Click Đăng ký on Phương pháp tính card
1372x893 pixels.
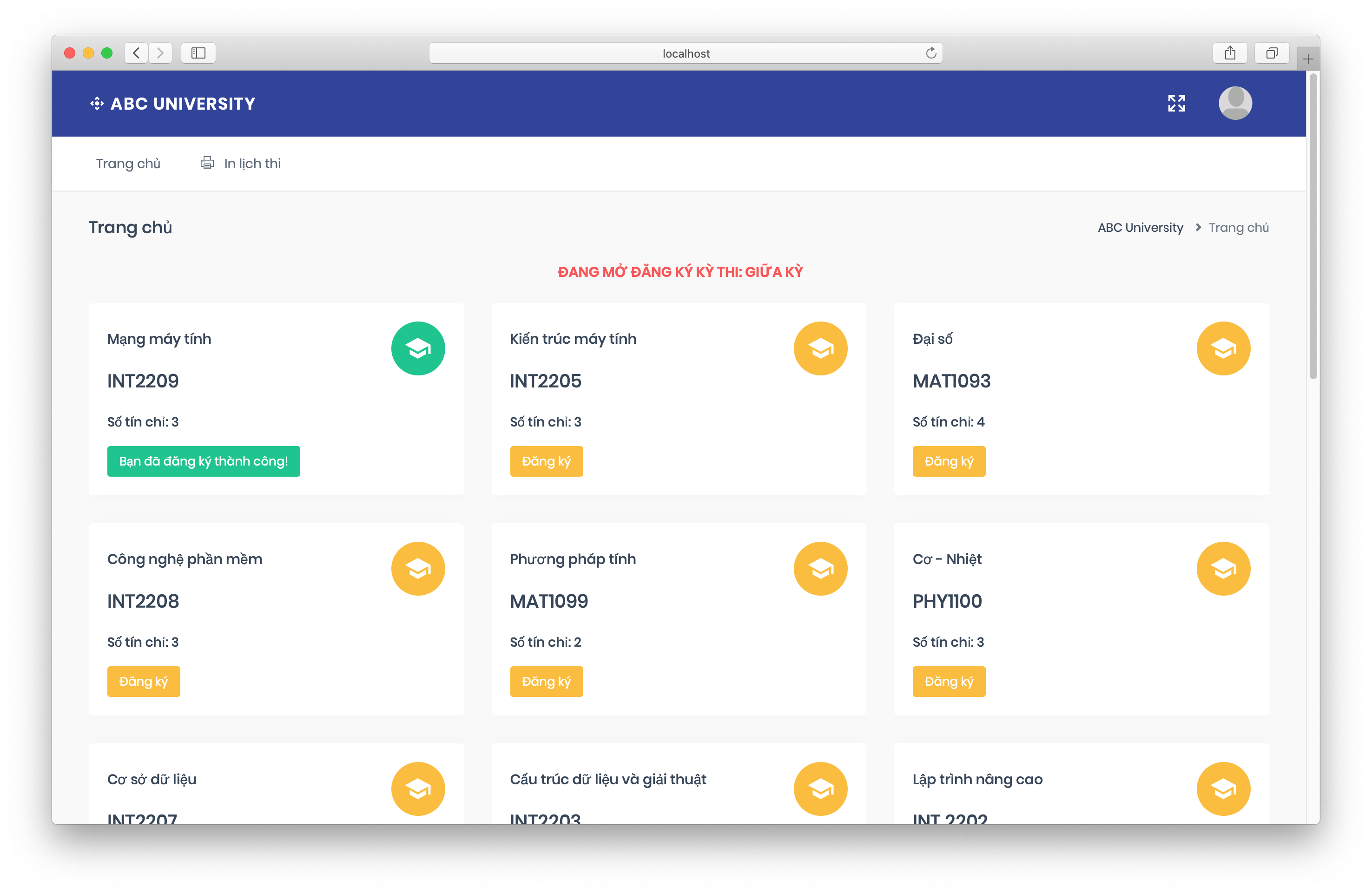[x=546, y=682]
